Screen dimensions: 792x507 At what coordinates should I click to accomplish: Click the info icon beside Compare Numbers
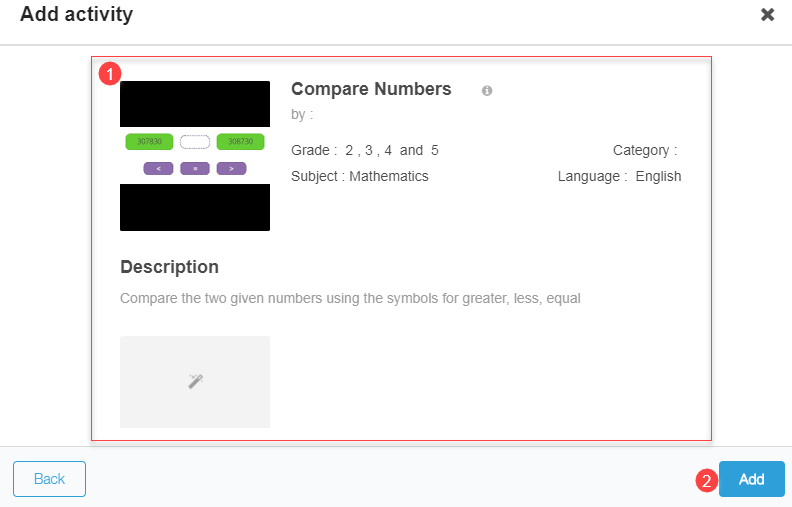click(x=487, y=91)
